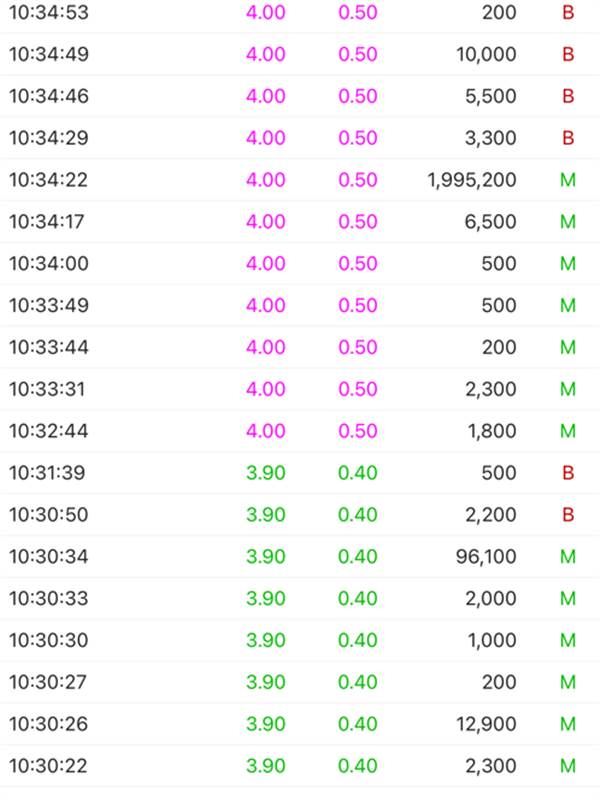Click the B marker at 10:30:50
The image size is (600, 800).
pos(568,515)
